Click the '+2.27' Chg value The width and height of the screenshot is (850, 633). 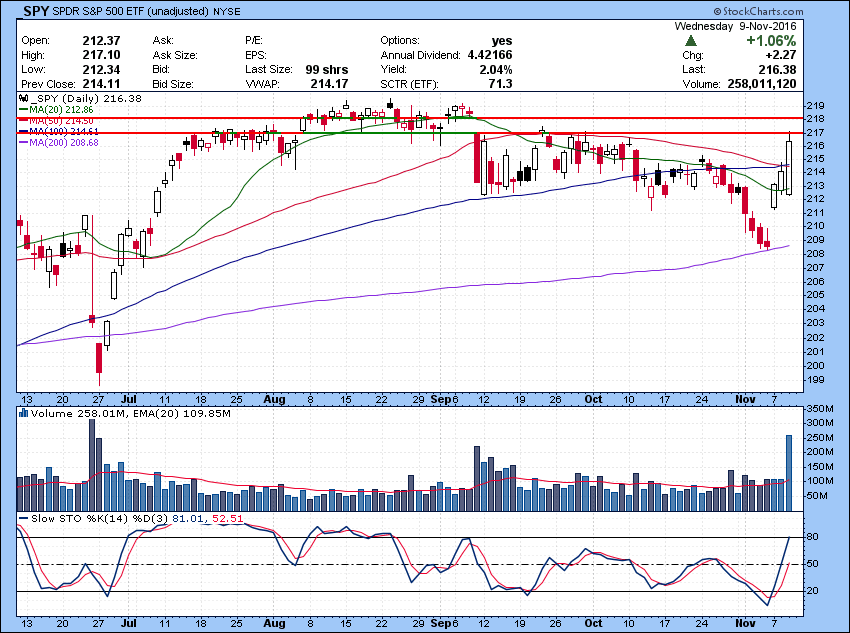click(781, 55)
